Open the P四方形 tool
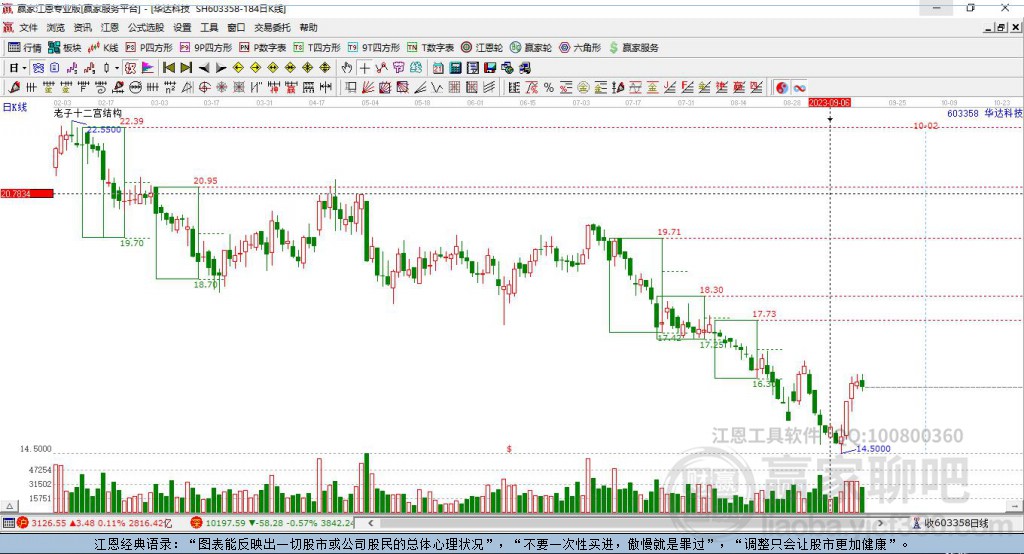 pyautogui.click(x=149, y=48)
